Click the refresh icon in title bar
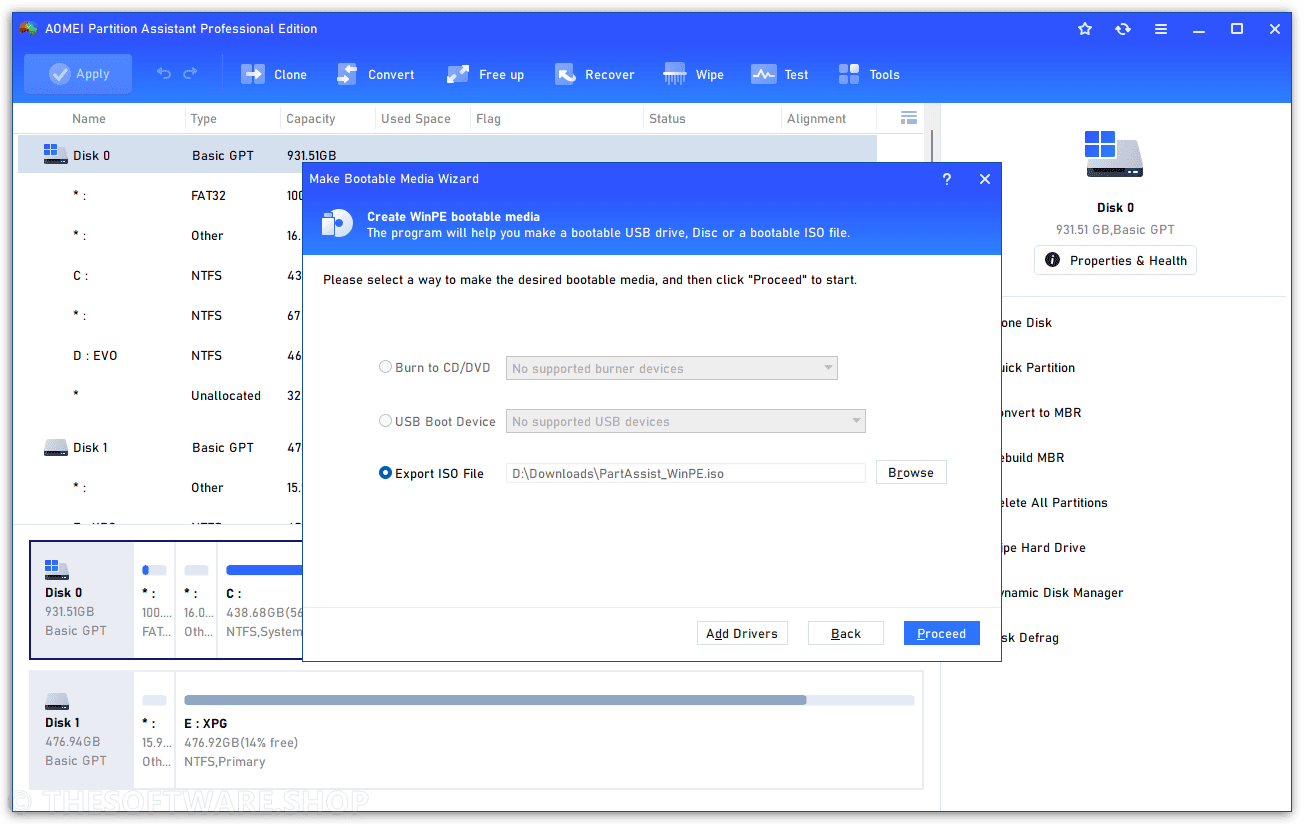The width and height of the screenshot is (1304, 824). (x=1123, y=29)
